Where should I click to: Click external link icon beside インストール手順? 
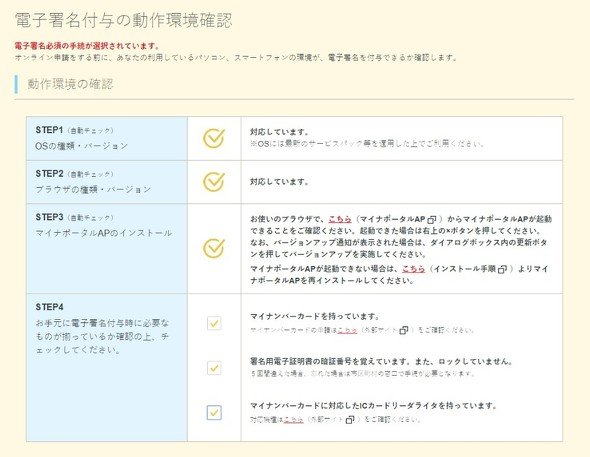[502, 269]
